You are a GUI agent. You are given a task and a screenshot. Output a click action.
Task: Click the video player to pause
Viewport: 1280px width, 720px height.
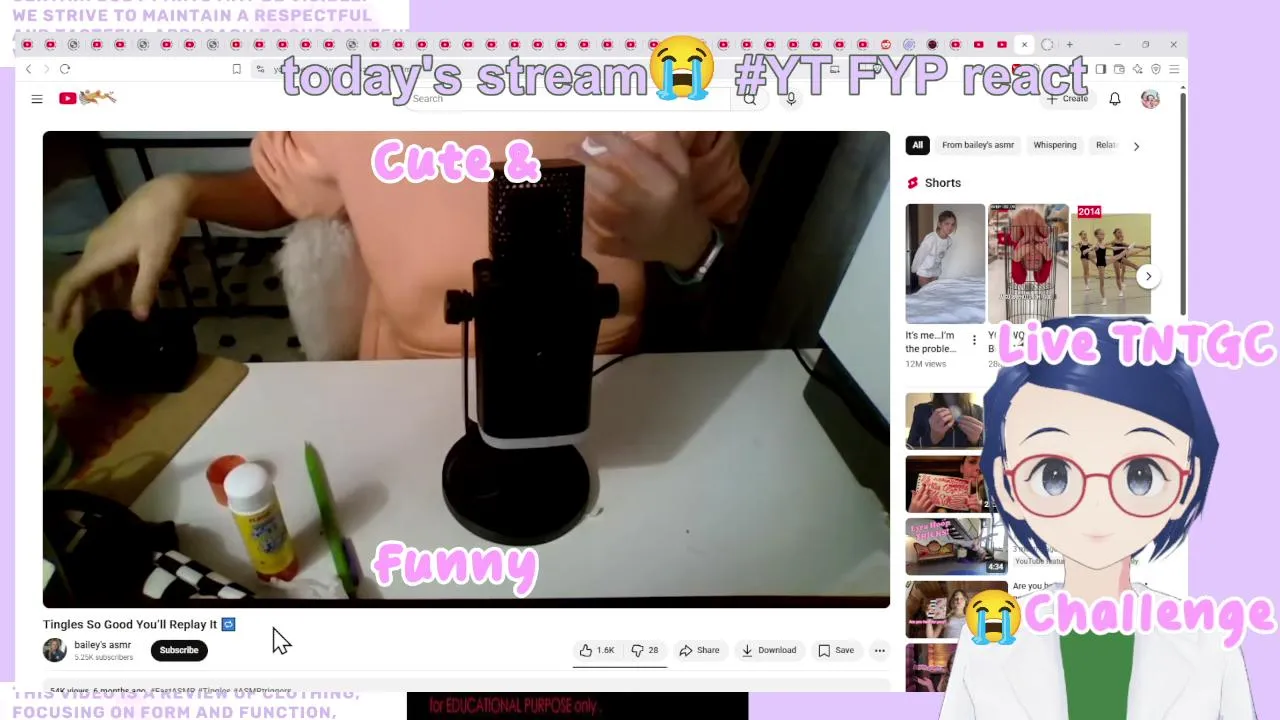coord(466,369)
